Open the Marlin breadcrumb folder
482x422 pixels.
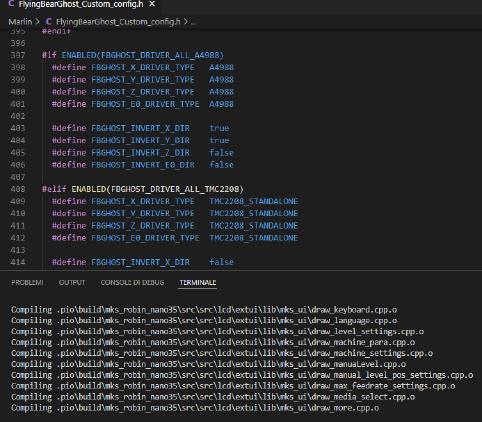pyautogui.click(x=20, y=22)
